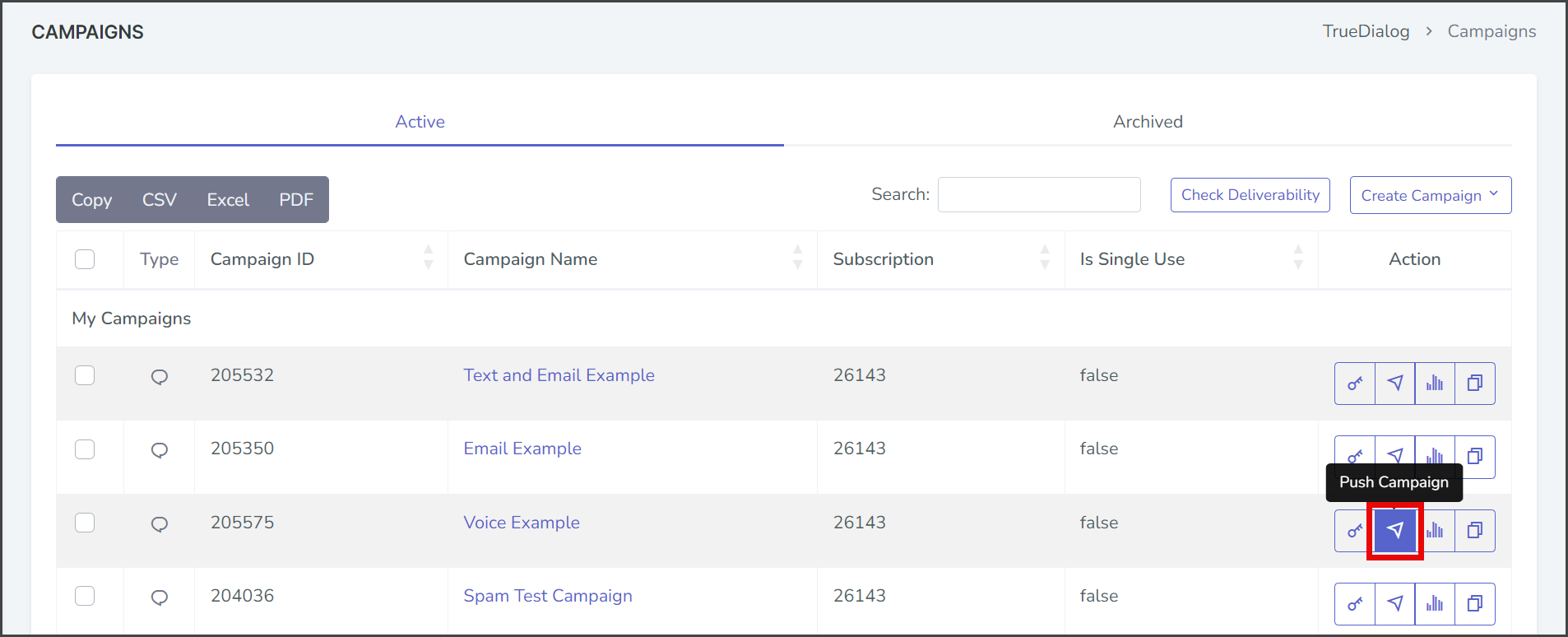1568x637 pixels.
Task: Expand the Create Campaign dropdown
Action: 1430,195
